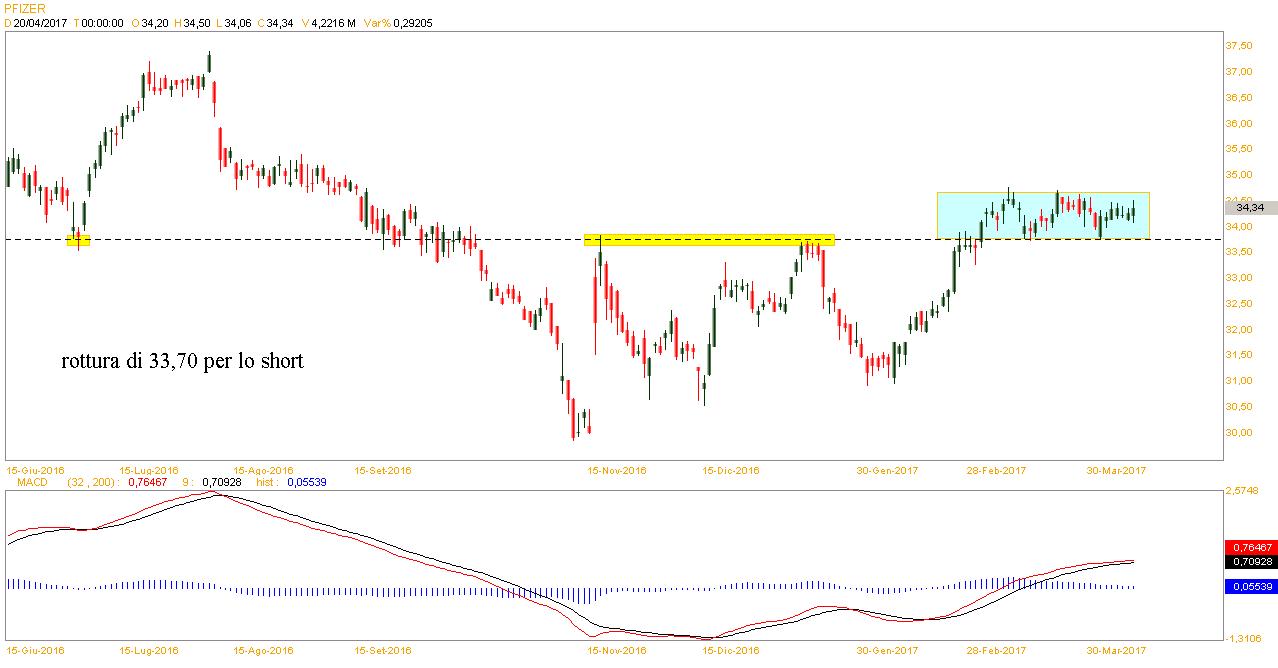The image size is (1278, 668).
Task: Click the PFIZER ticker title
Action: coord(25,7)
